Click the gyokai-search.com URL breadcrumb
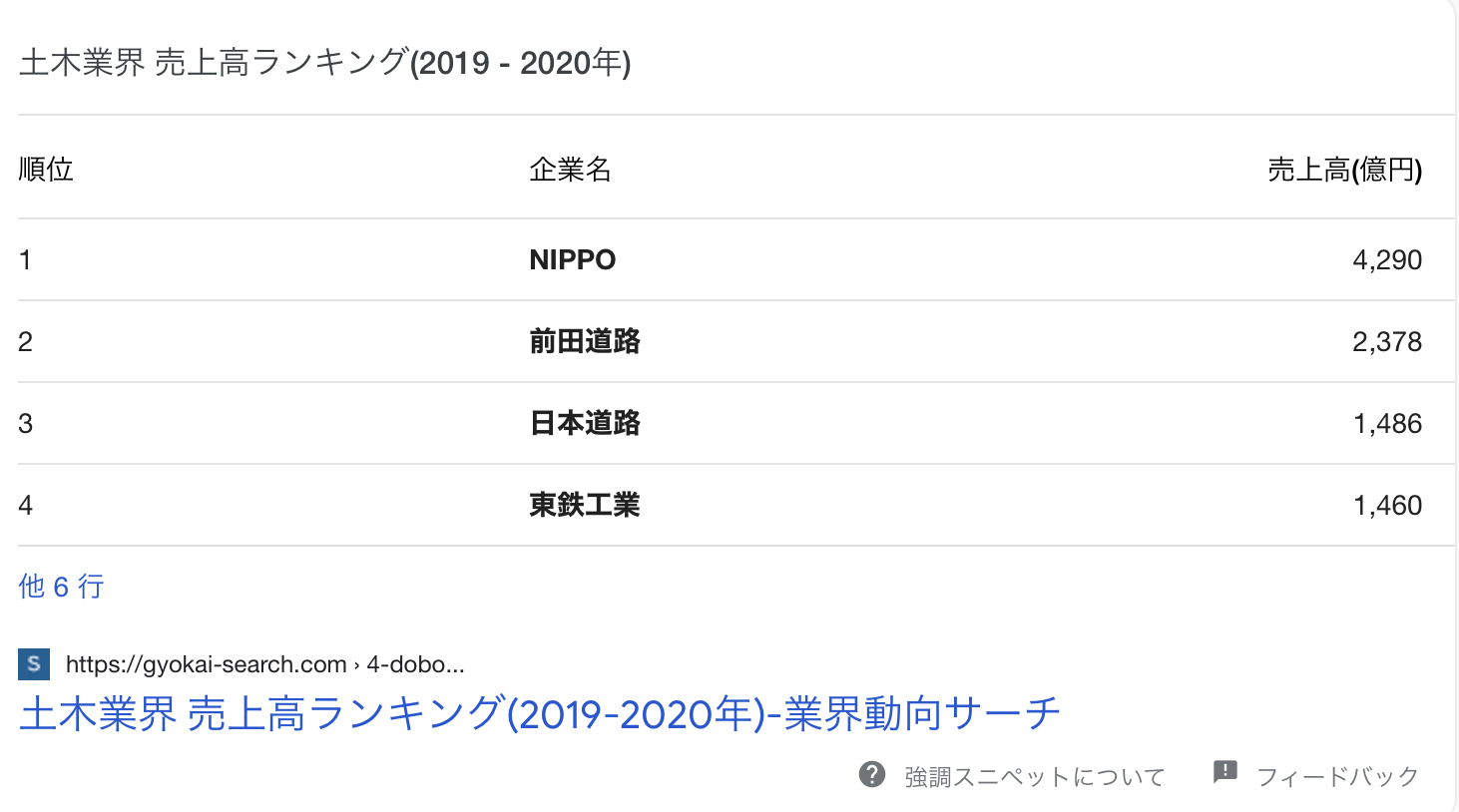 pyautogui.click(x=265, y=664)
